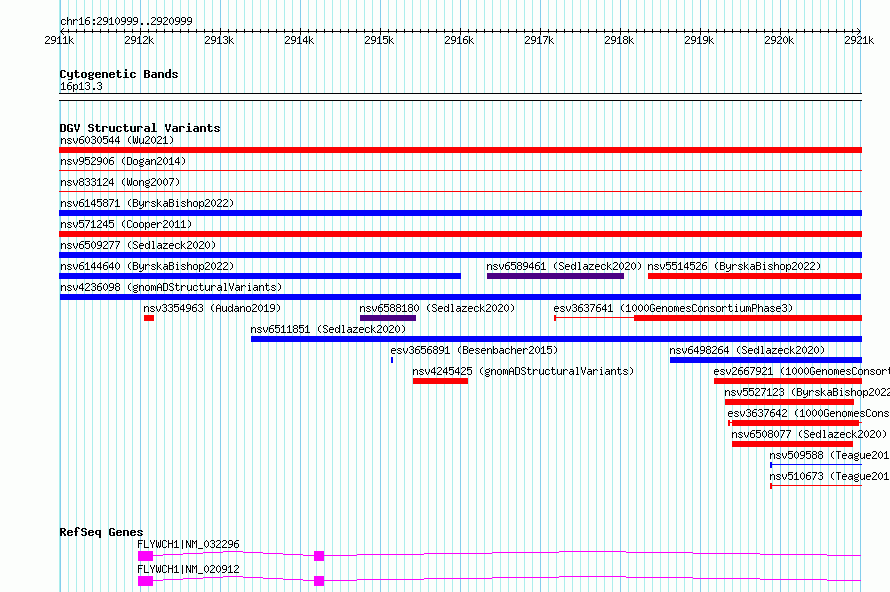This screenshot has width=890, height=592.
Task: Select the nsv6498264 (Sedlazeck2020) blue bar
Action: coord(765,360)
